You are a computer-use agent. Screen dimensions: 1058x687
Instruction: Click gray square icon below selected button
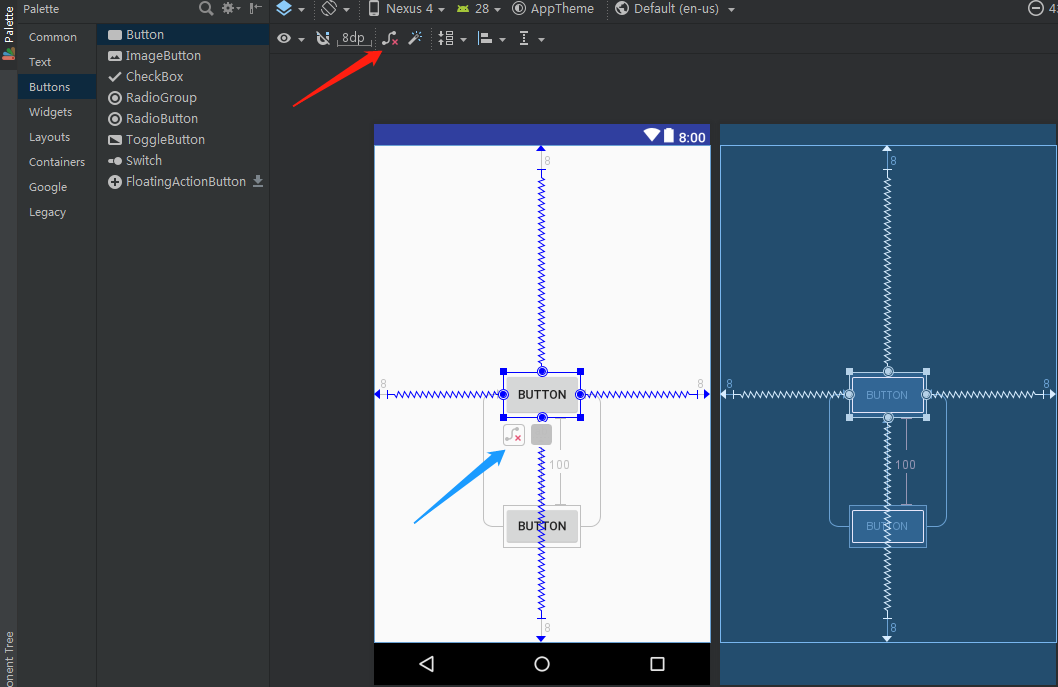541,435
